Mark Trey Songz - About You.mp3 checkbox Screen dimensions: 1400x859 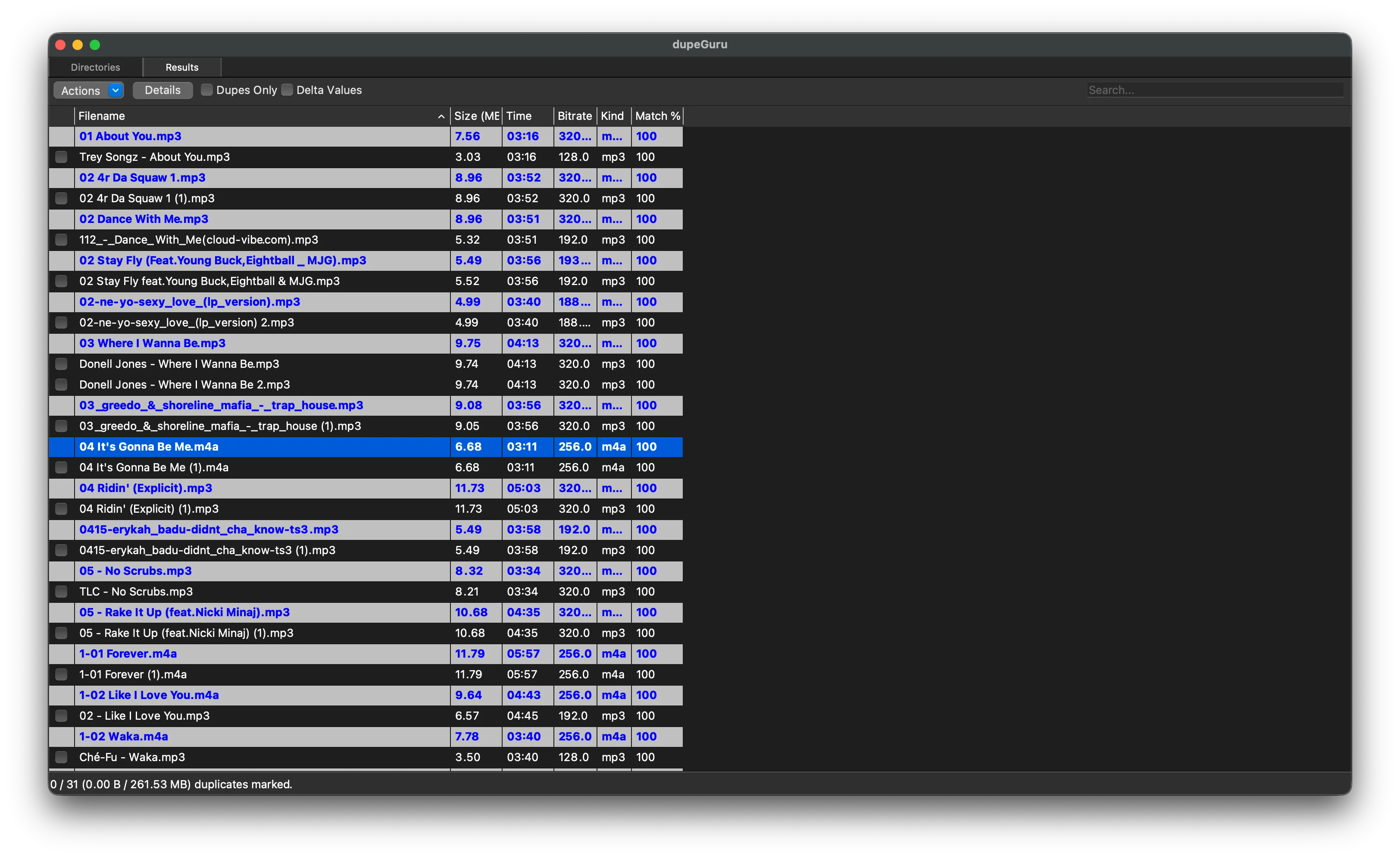[x=61, y=157]
